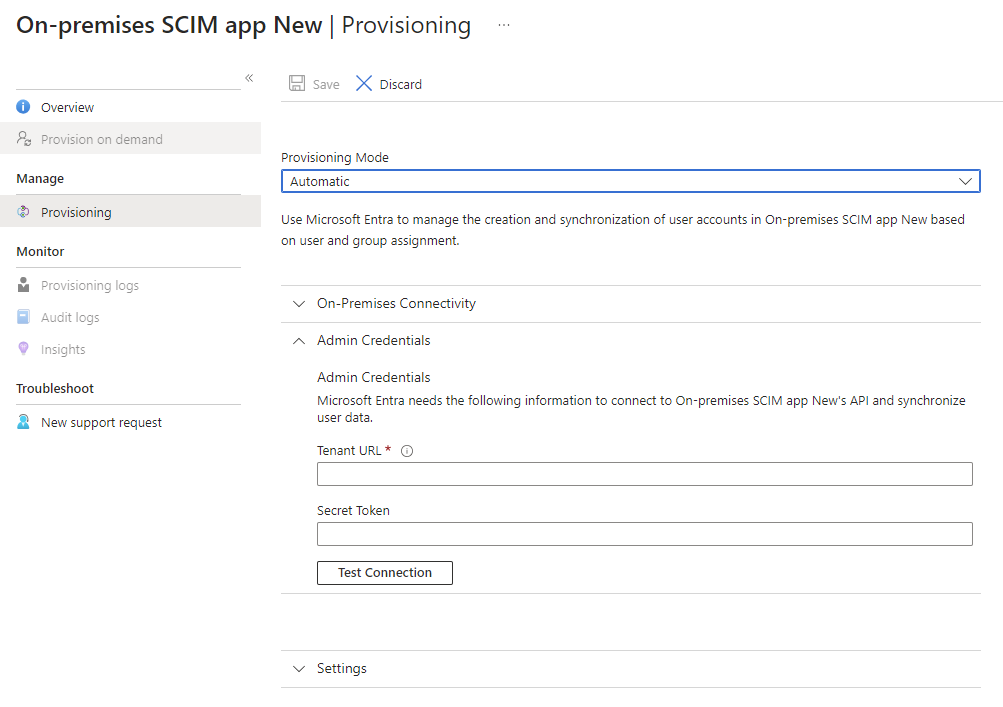Viewport: 1003px width, 707px height.
Task: Open the ellipsis more options menu
Action: pos(504,25)
